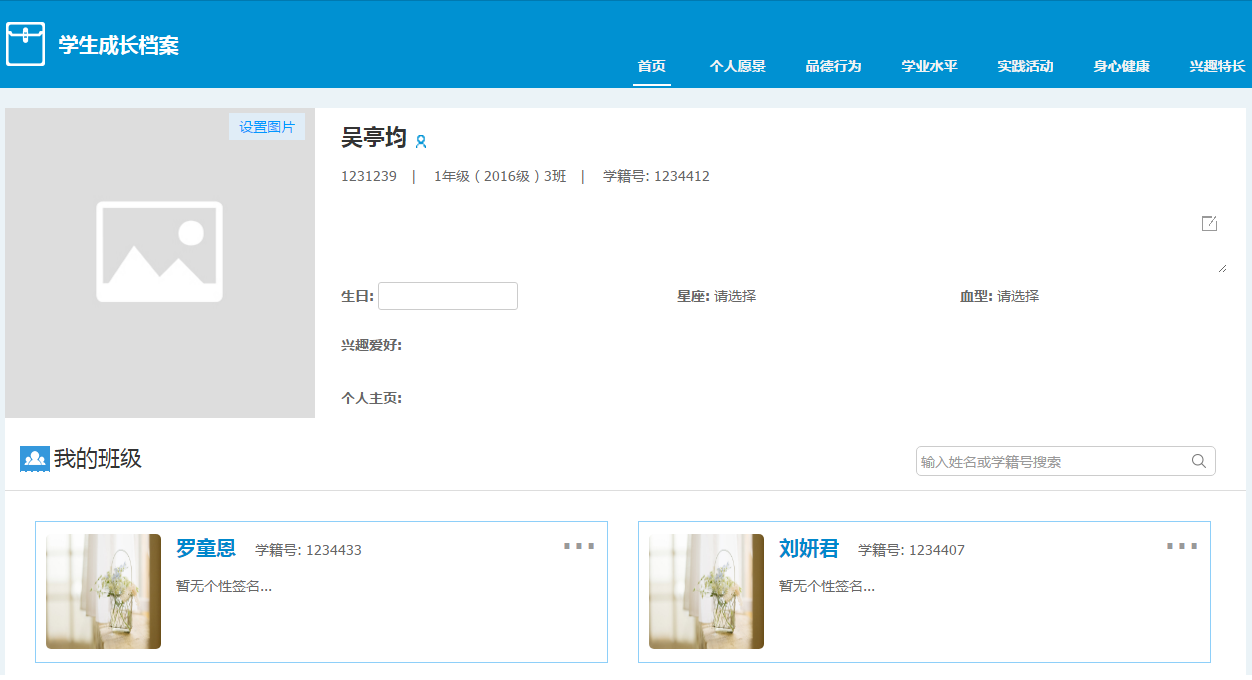Open the 血型 请选择 dropdown
The image size is (1252, 680).
[x=1018, y=296]
